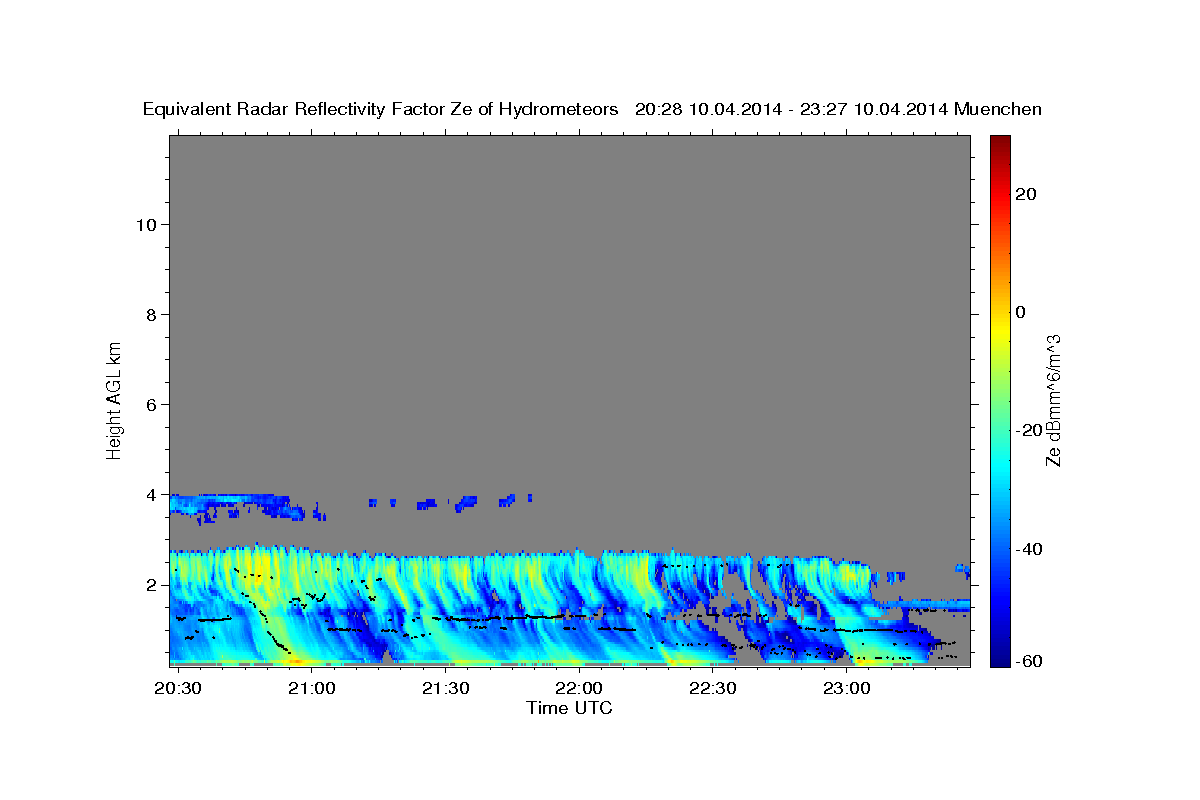
Task: Pick the dark red top of the colorbar
Action: [1000, 145]
